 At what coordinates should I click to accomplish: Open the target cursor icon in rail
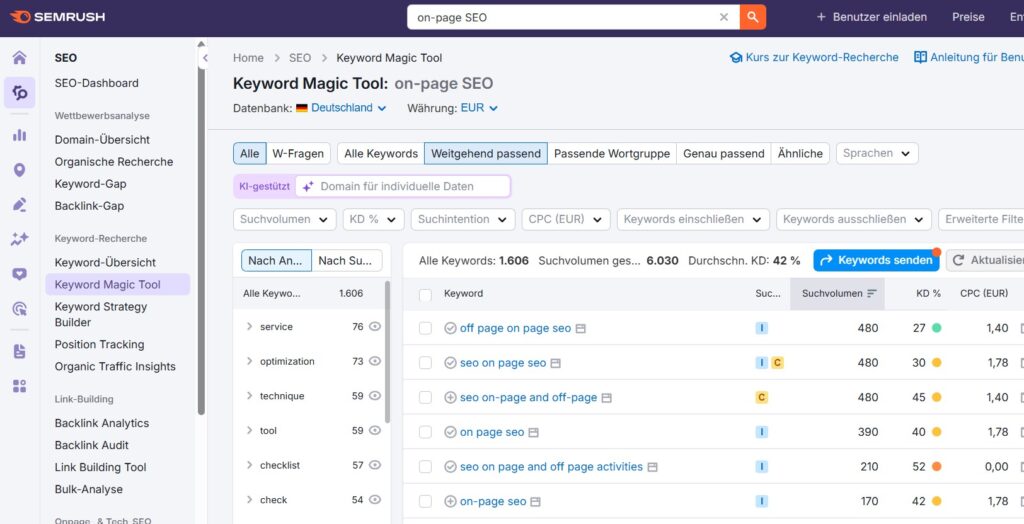20,308
